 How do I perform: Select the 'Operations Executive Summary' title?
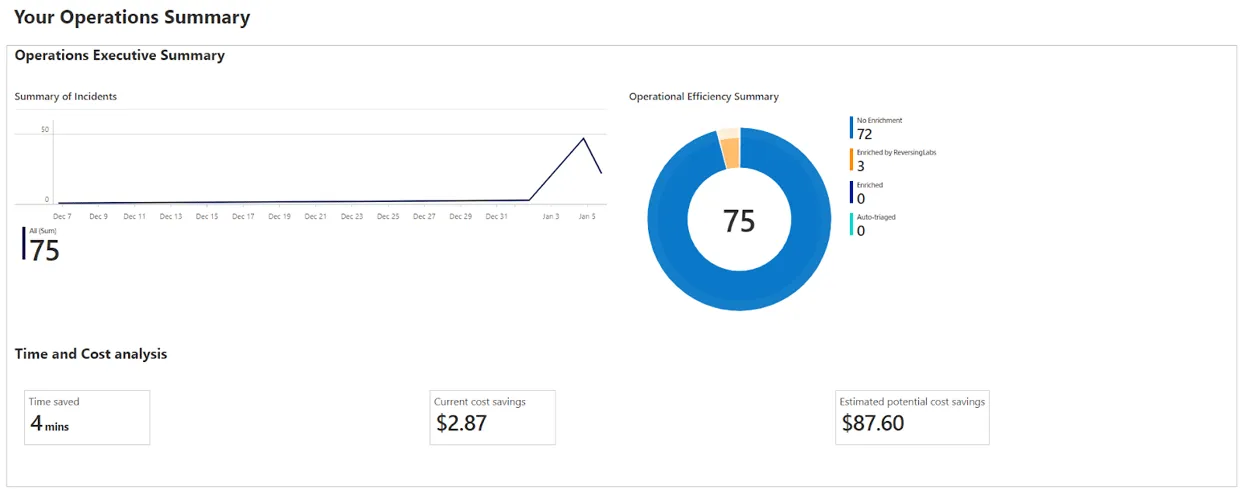[x=120, y=56]
